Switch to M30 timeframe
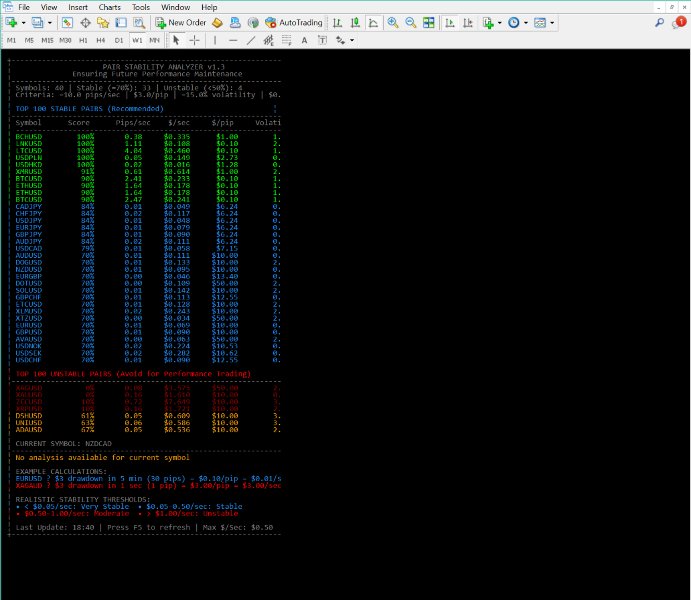Image resolution: width=691 pixels, height=600 pixels. click(x=65, y=40)
